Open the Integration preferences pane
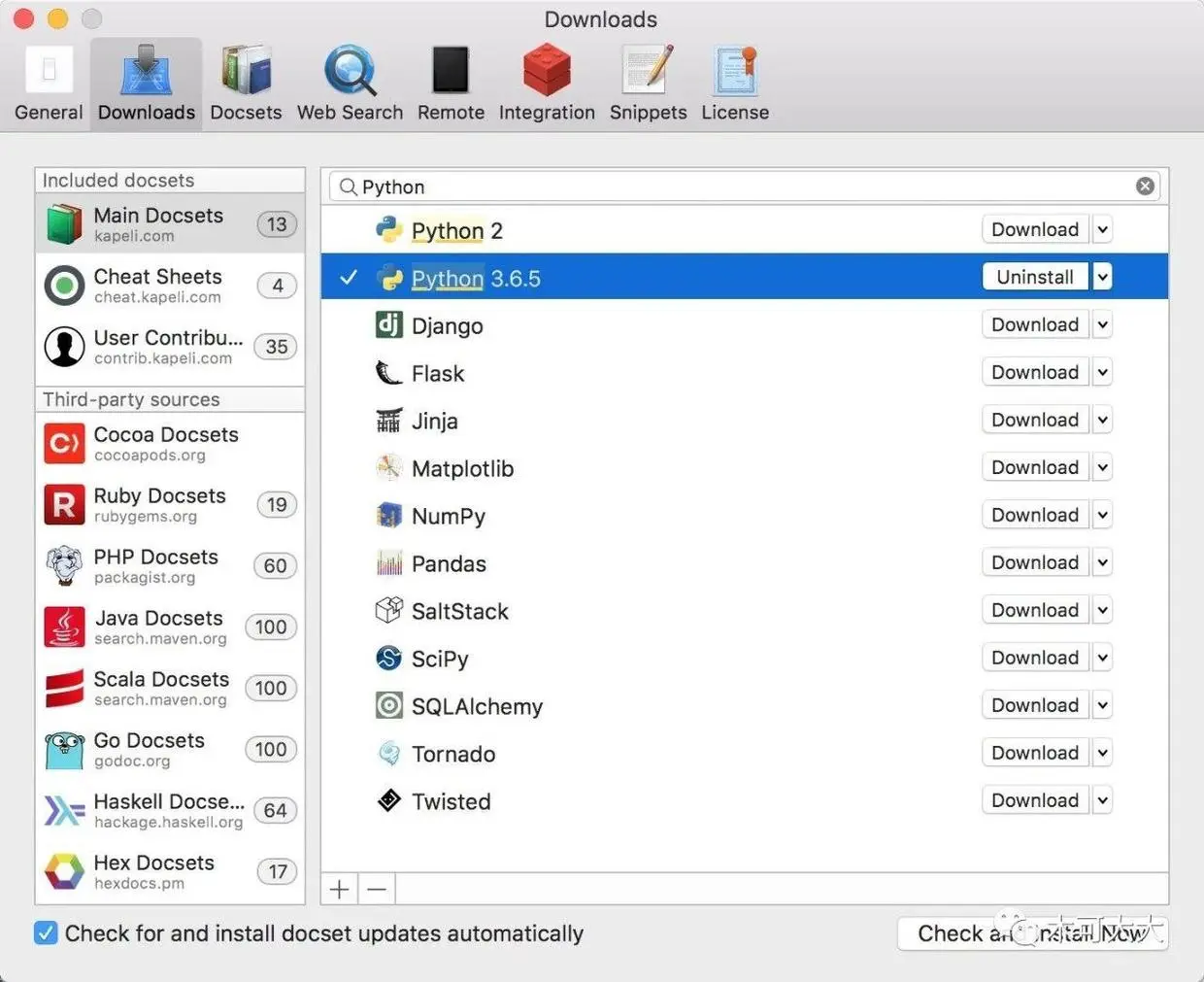The image size is (1204, 982). tap(547, 85)
